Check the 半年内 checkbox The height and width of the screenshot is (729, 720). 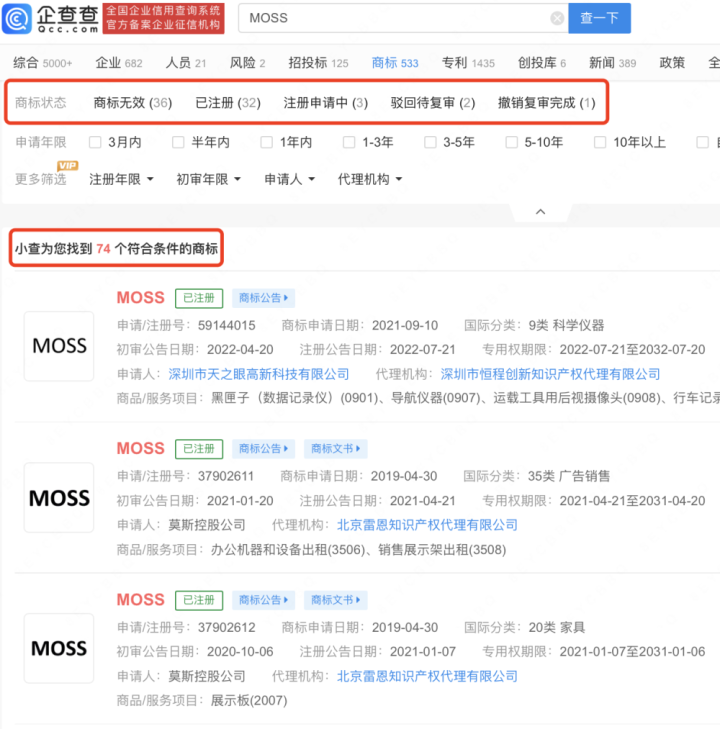[178, 142]
